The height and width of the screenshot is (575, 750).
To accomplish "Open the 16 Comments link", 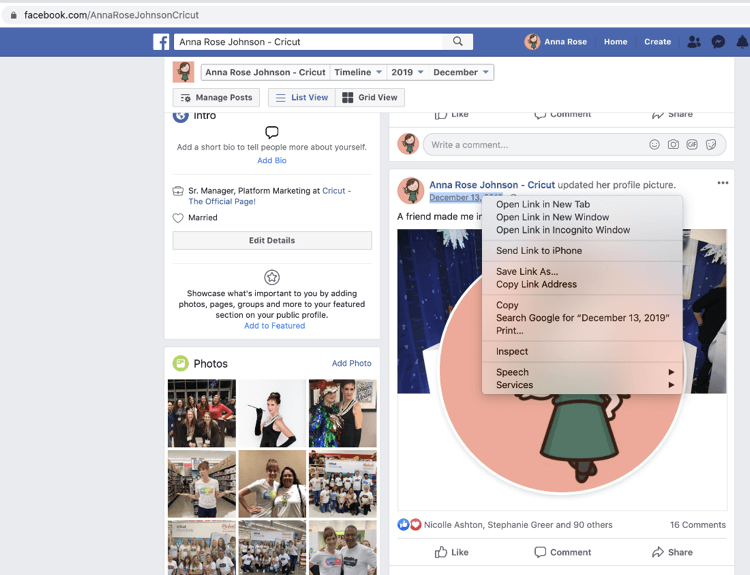I will click(697, 525).
